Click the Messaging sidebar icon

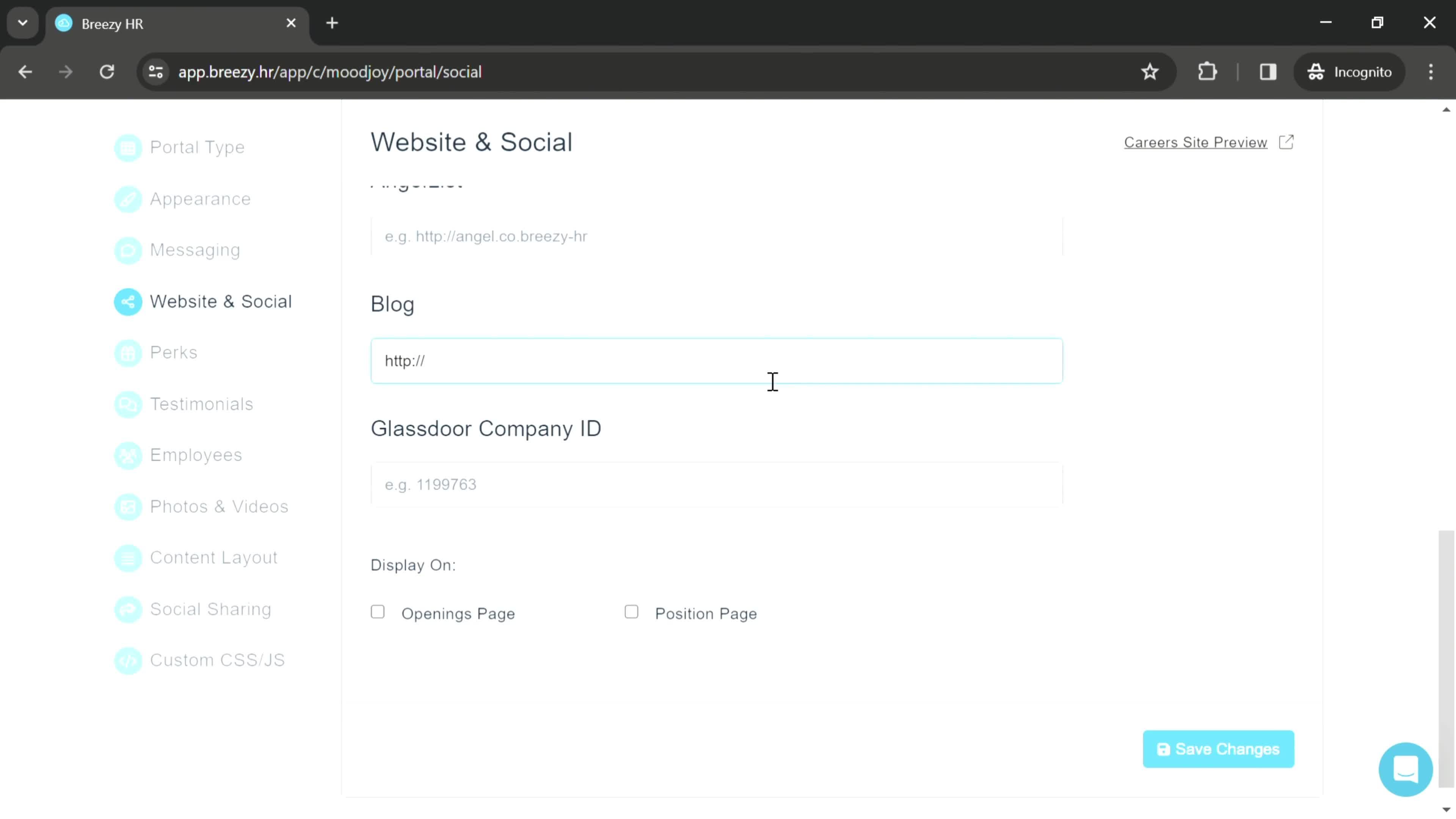tap(128, 250)
